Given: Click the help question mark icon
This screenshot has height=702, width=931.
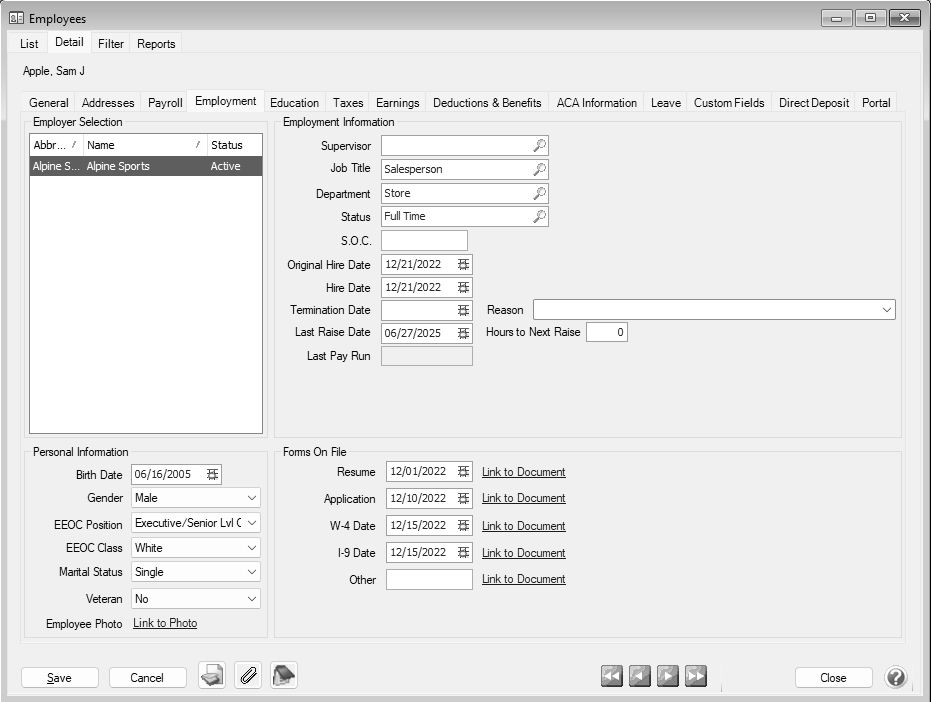Looking at the screenshot, I should pyautogui.click(x=896, y=677).
